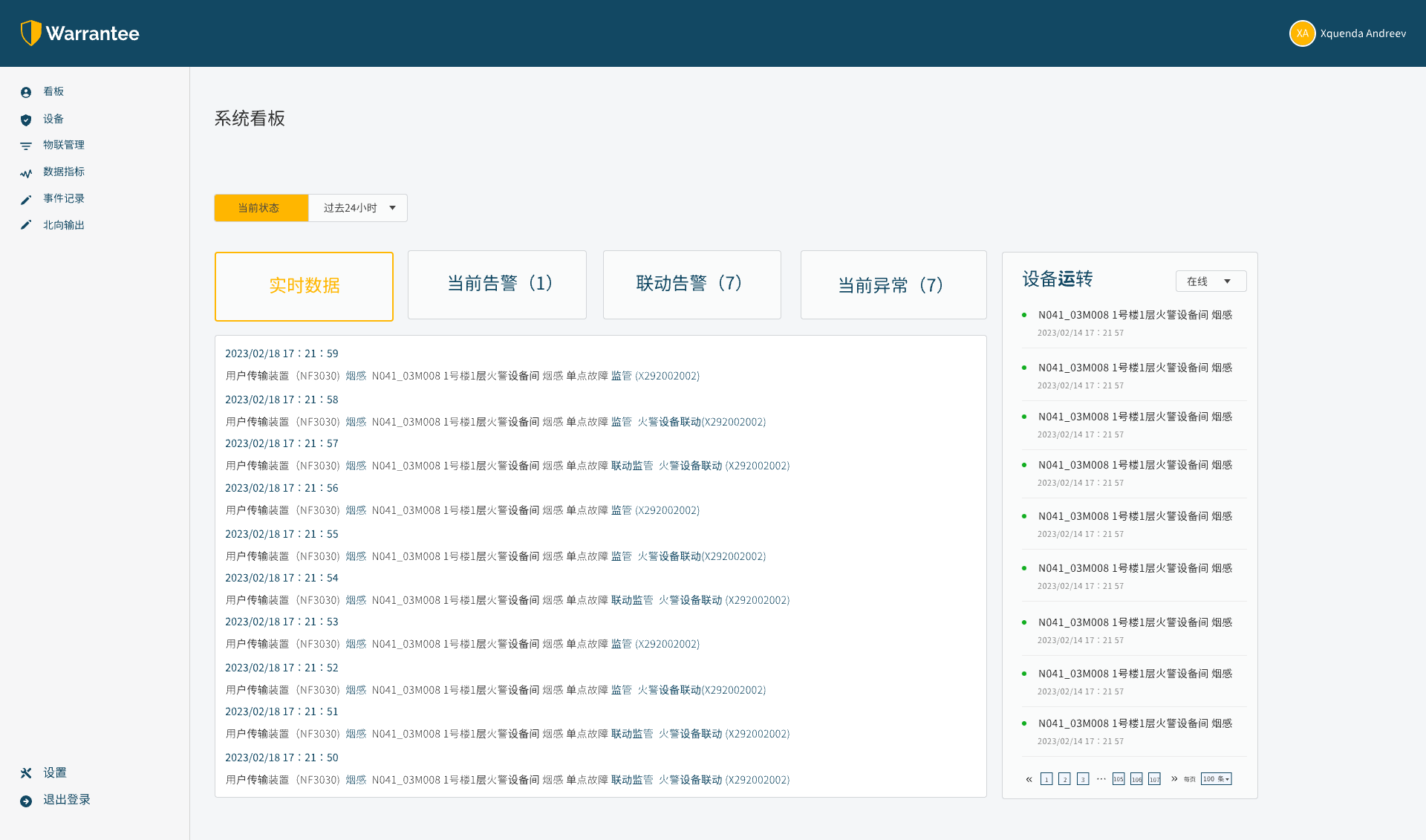Click 烟感 link in the 17:21:53 entry
Image resolution: width=1426 pixels, height=840 pixels.
[356, 644]
